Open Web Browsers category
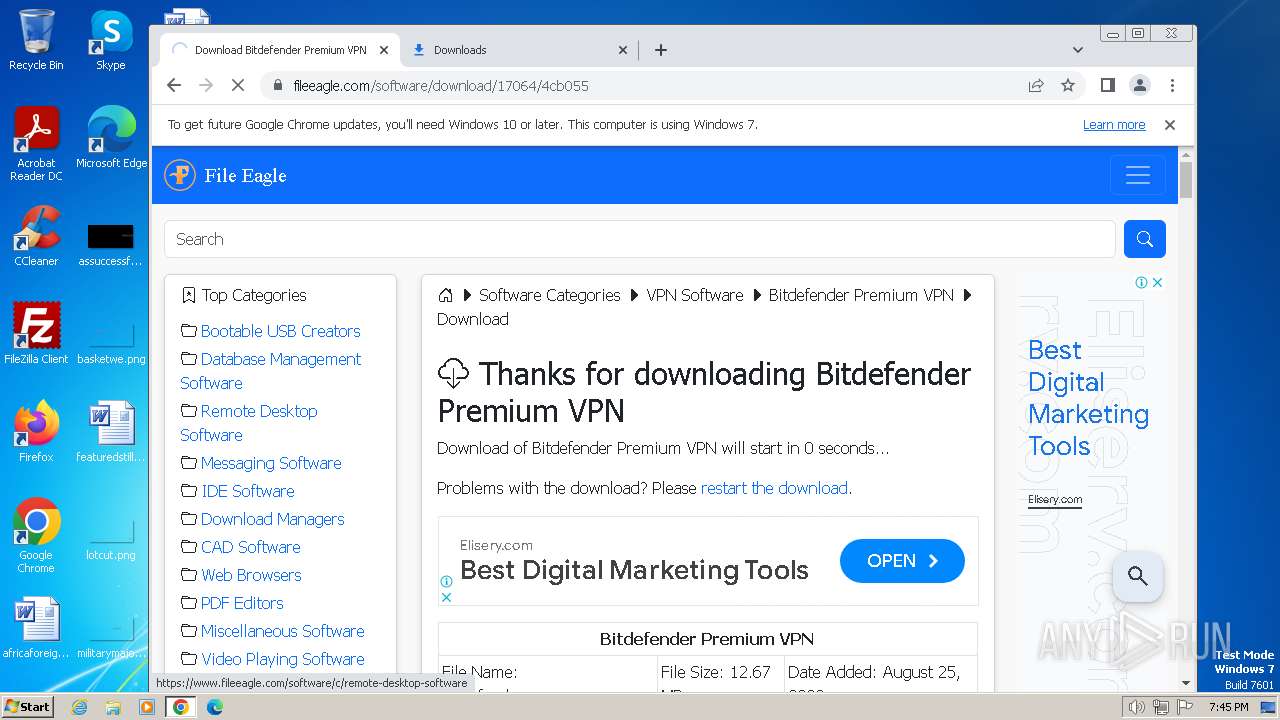 (251, 575)
